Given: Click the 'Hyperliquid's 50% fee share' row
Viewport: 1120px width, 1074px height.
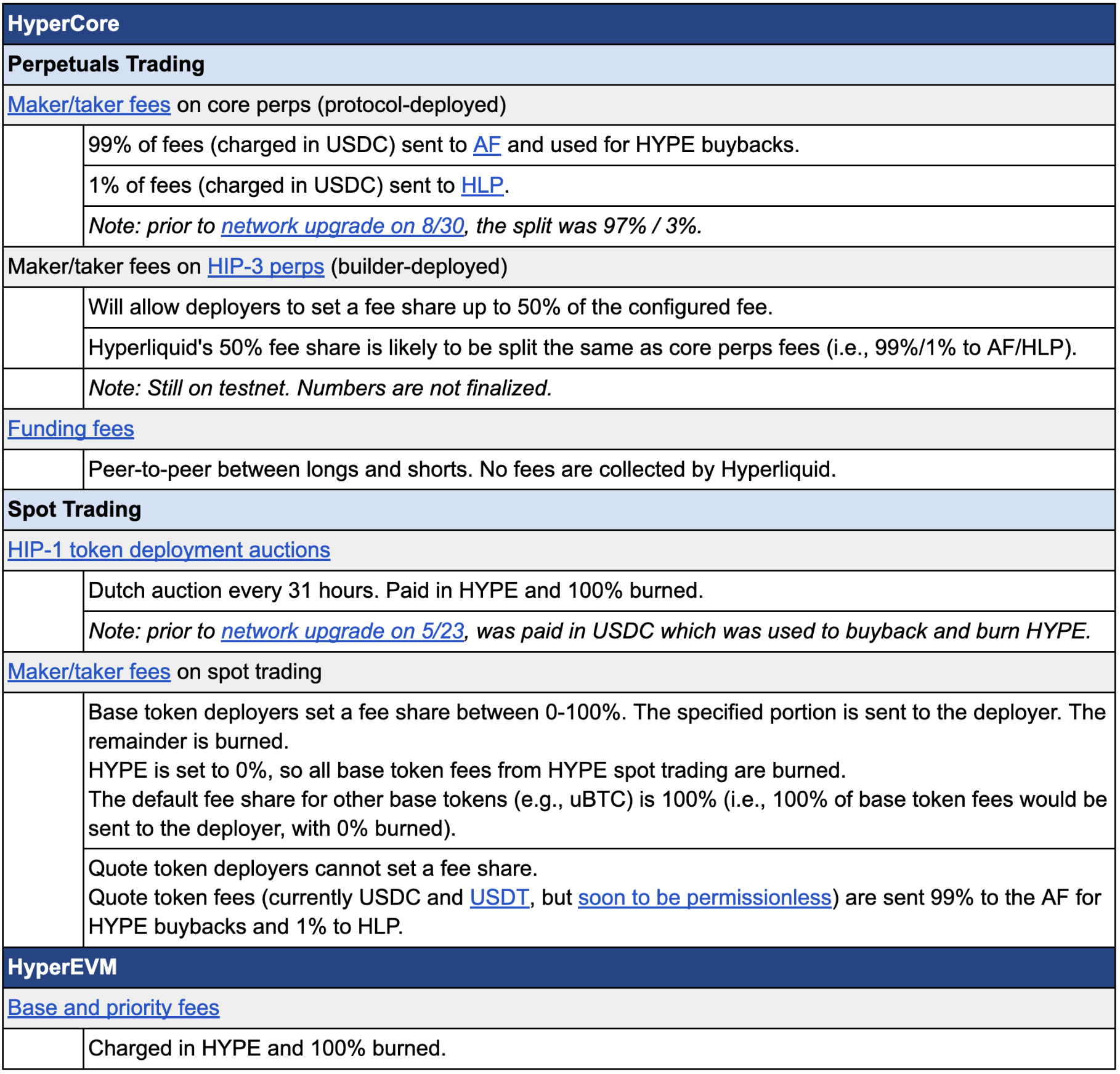Looking at the screenshot, I should click(x=599, y=348).
